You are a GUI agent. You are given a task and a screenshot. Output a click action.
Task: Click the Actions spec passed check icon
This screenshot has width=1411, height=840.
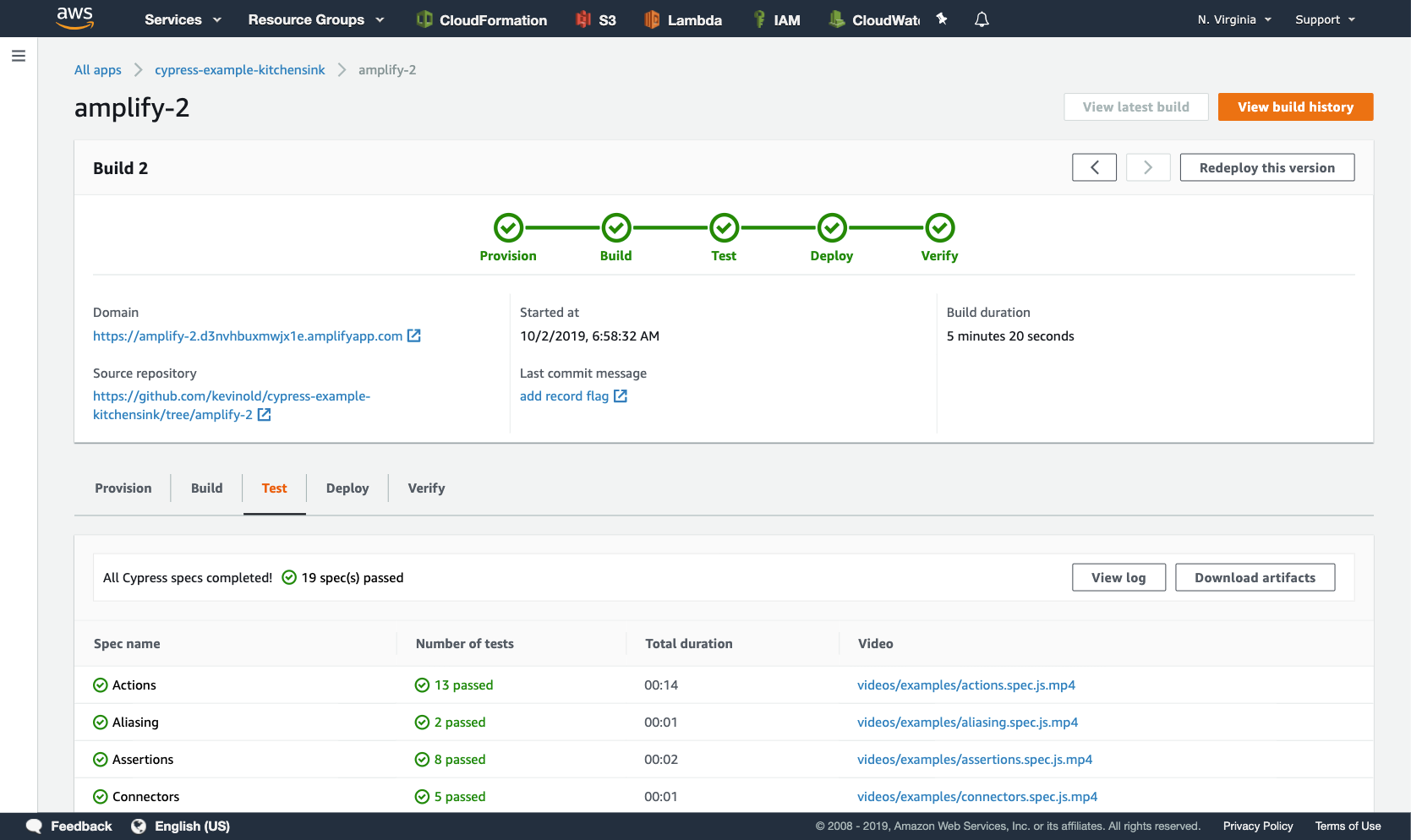101,685
